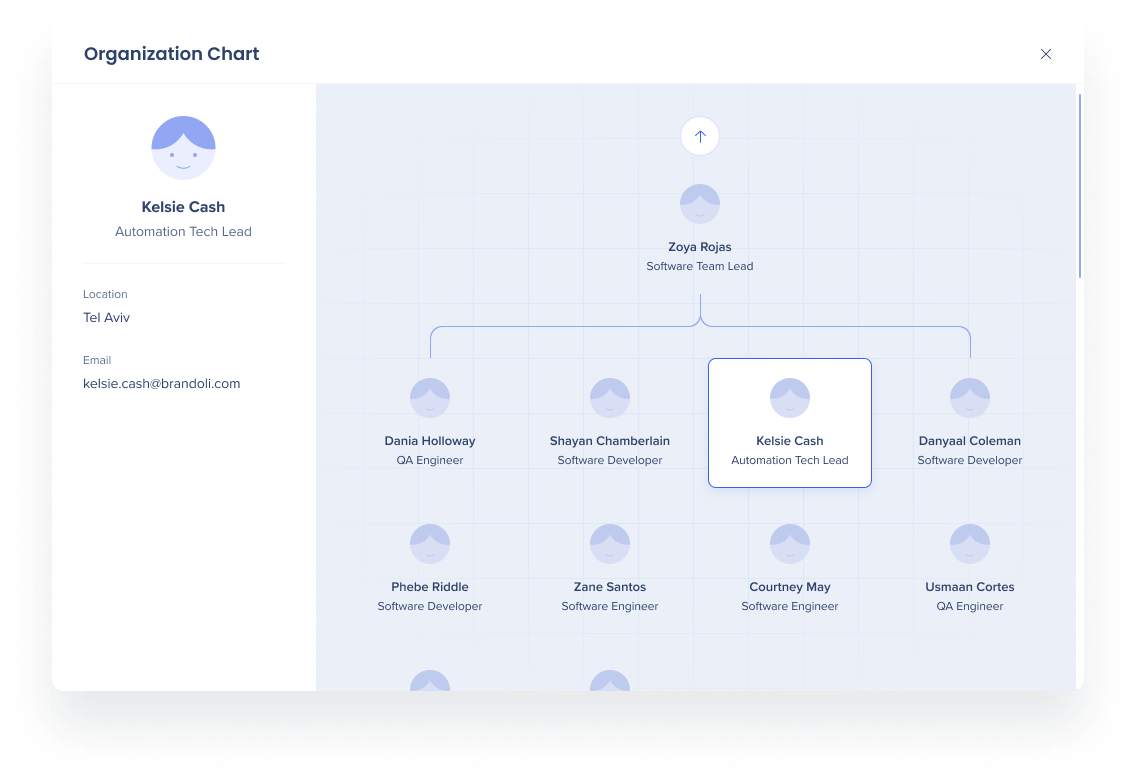Open Dania Holloway's avatar node
Viewport: 1136px width, 779px height.
click(430, 398)
